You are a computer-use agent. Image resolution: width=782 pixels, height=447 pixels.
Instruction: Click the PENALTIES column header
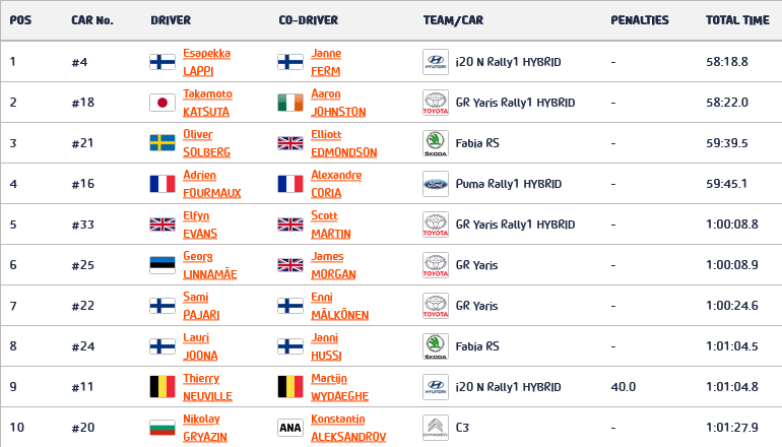point(638,20)
